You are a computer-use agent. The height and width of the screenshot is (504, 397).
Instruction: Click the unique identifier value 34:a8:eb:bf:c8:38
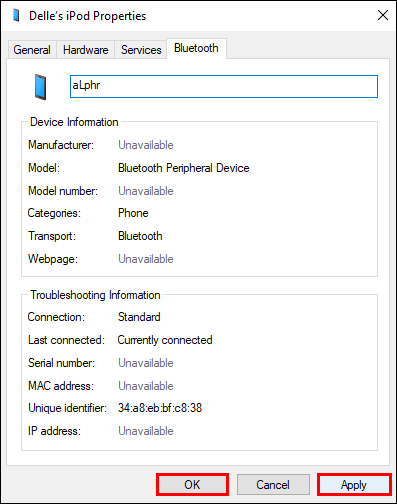pos(160,408)
